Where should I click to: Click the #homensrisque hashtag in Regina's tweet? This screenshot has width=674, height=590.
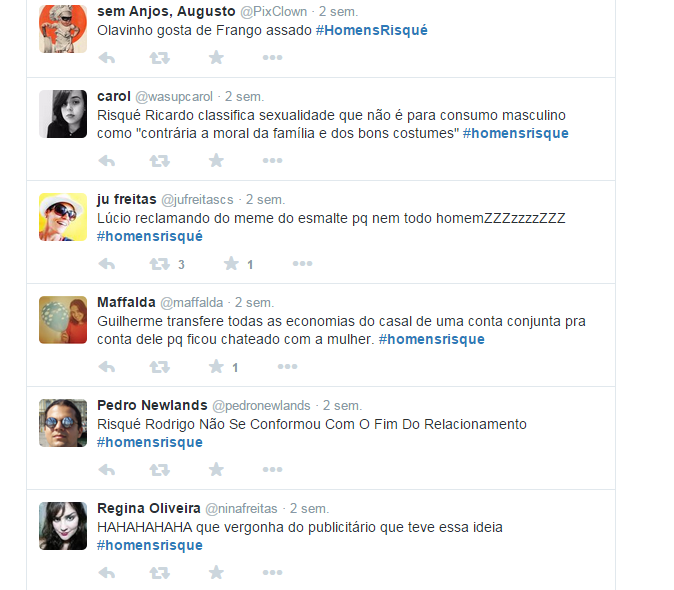tap(150, 545)
